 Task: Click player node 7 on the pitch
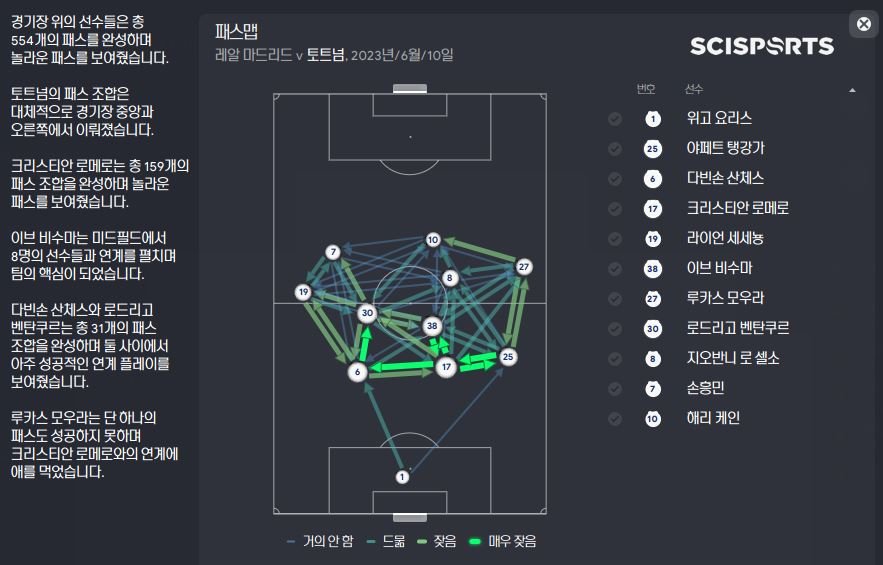[x=333, y=253]
